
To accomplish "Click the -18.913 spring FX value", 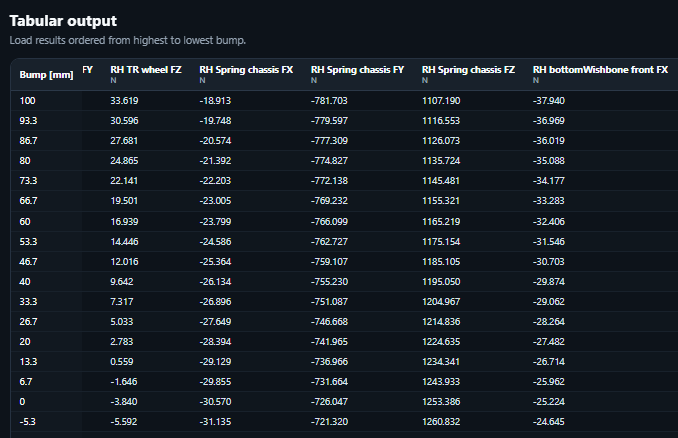I will pos(215,101).
